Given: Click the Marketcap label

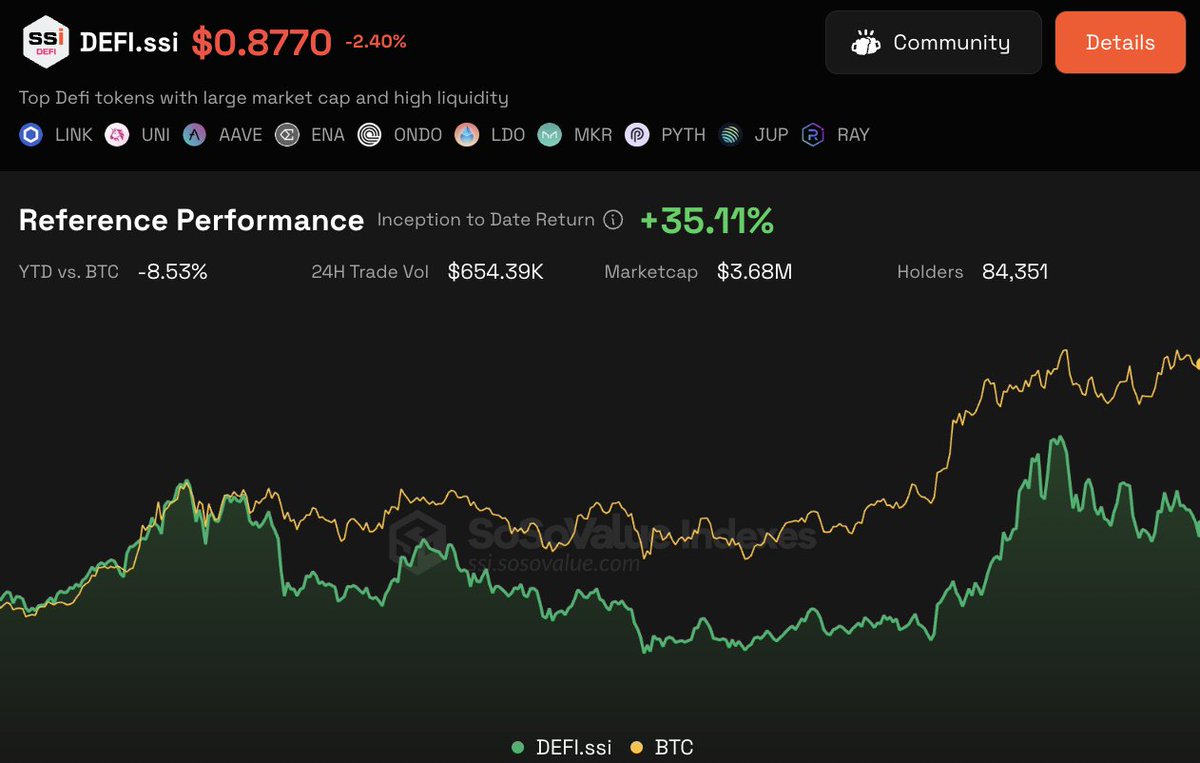Looking at the screenshot, I should coord(651,272).
